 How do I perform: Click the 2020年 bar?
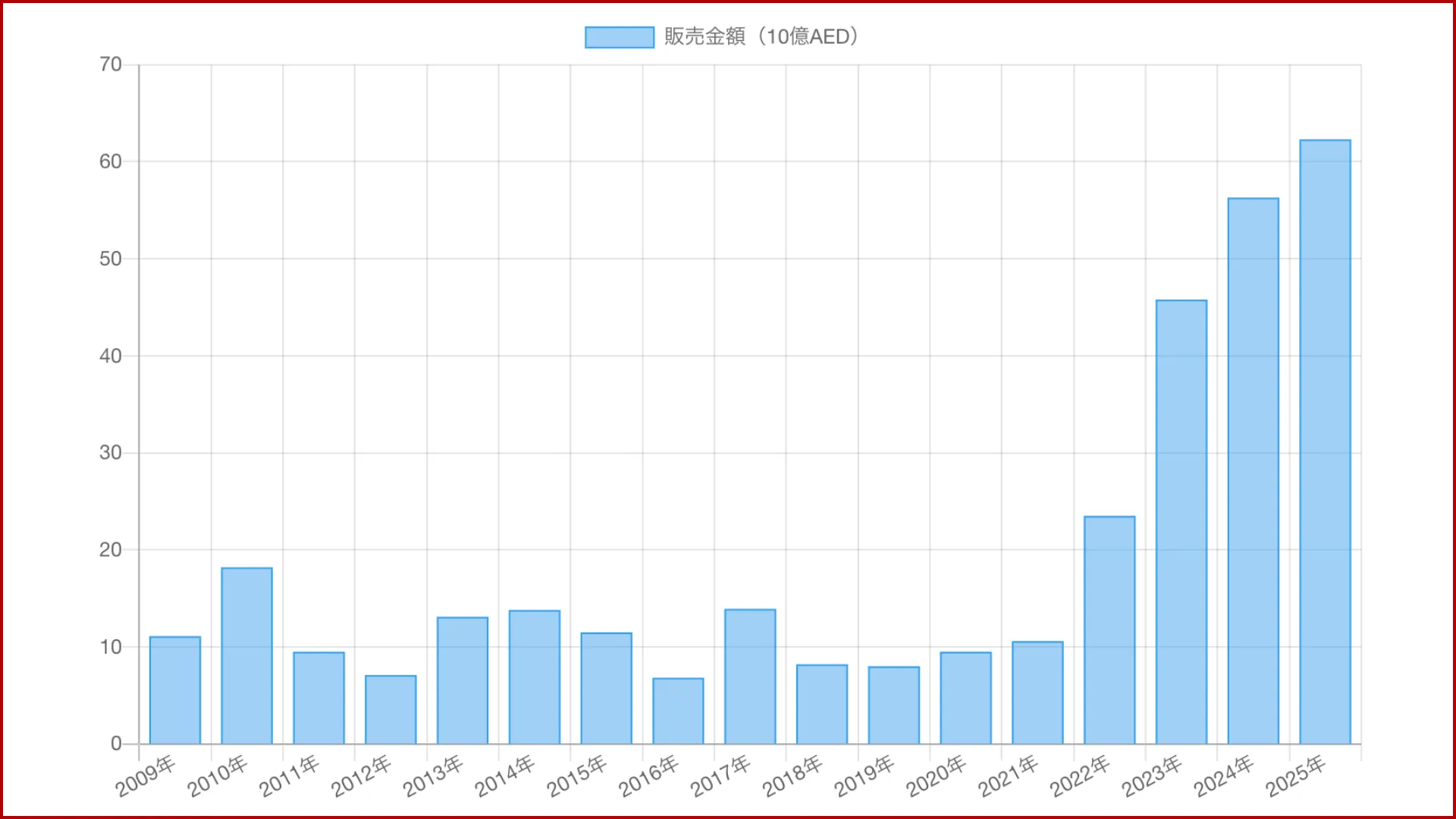click(x=965, y=698)
